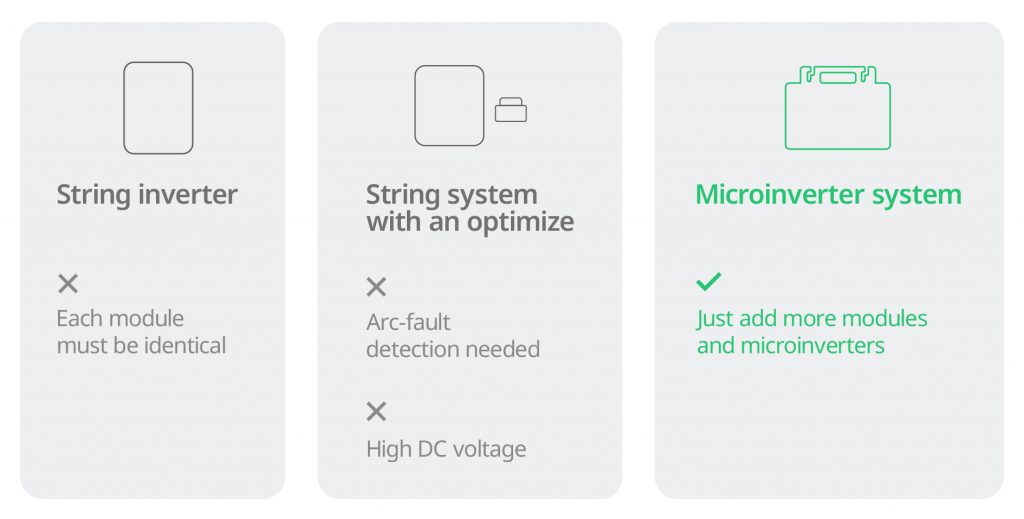Click the "Each module must be identical" text
Viewport: 1024px width, 519px height.
click(x=141, y=333)
